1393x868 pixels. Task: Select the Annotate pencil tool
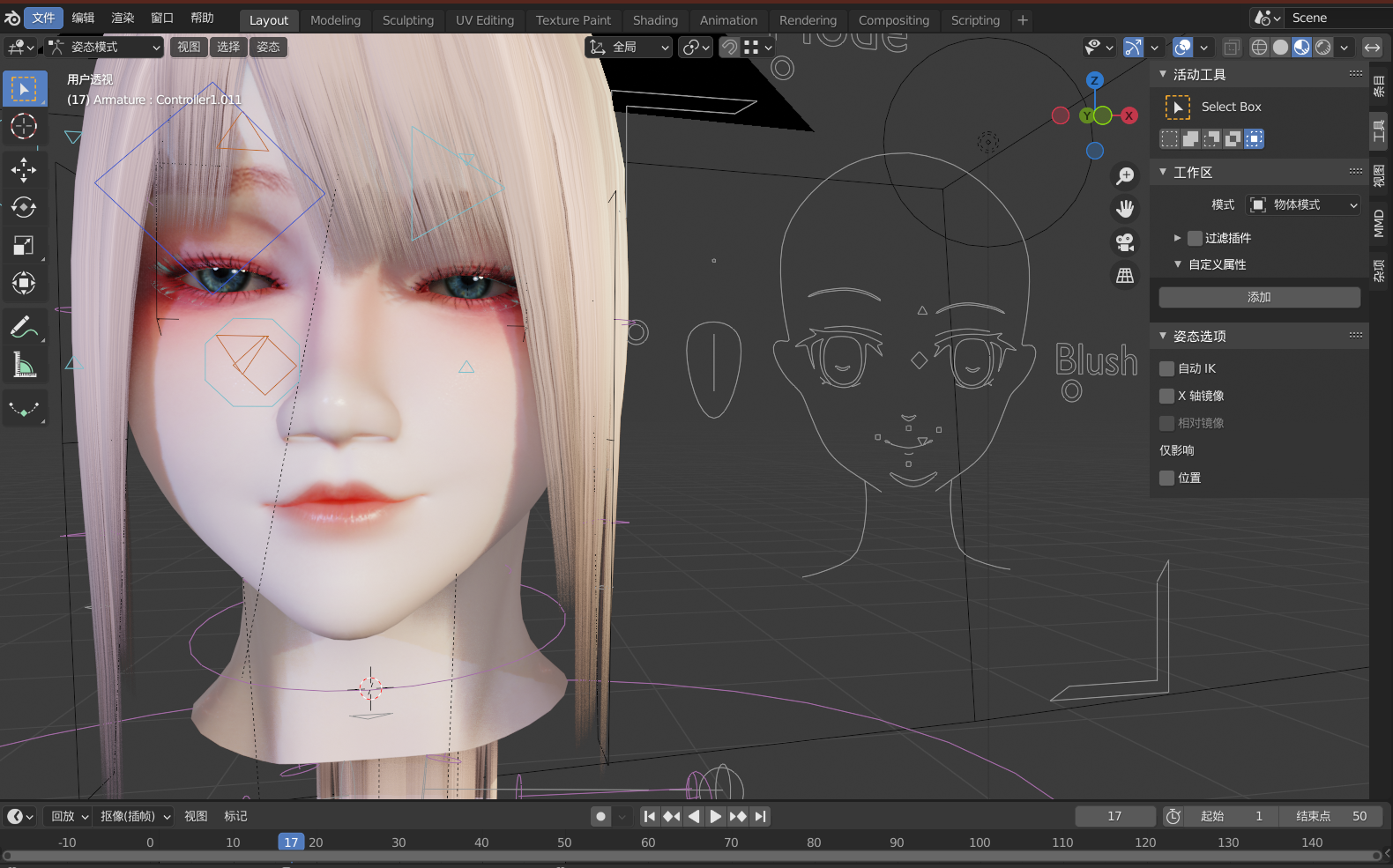click(24, 327)
